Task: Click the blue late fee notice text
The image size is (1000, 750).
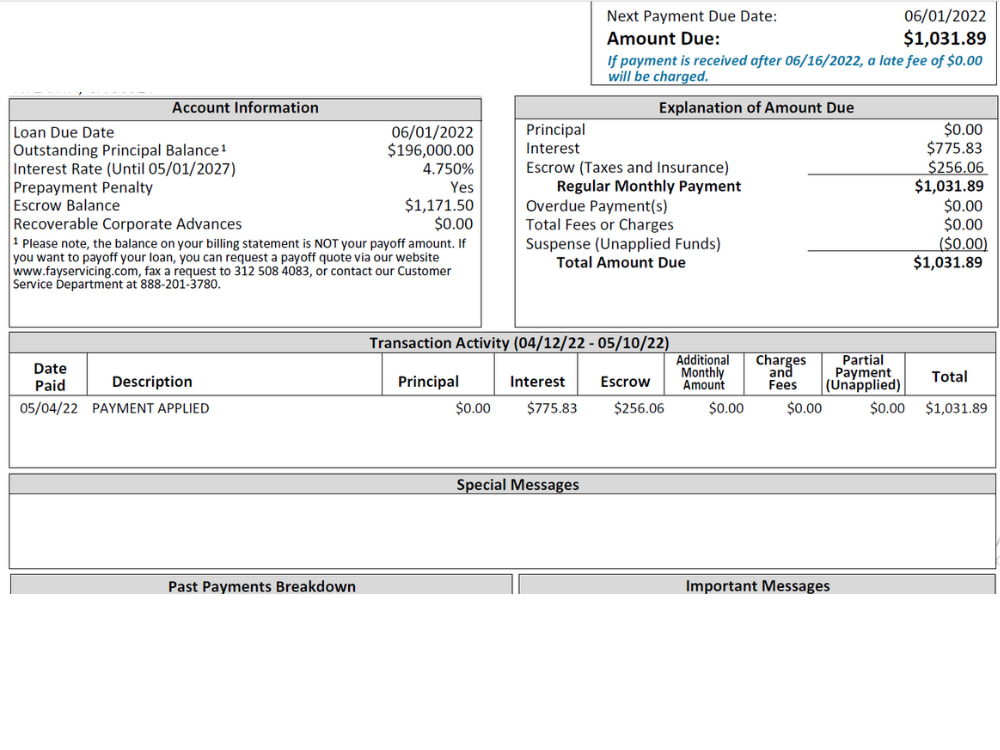Action: [795, 68]
